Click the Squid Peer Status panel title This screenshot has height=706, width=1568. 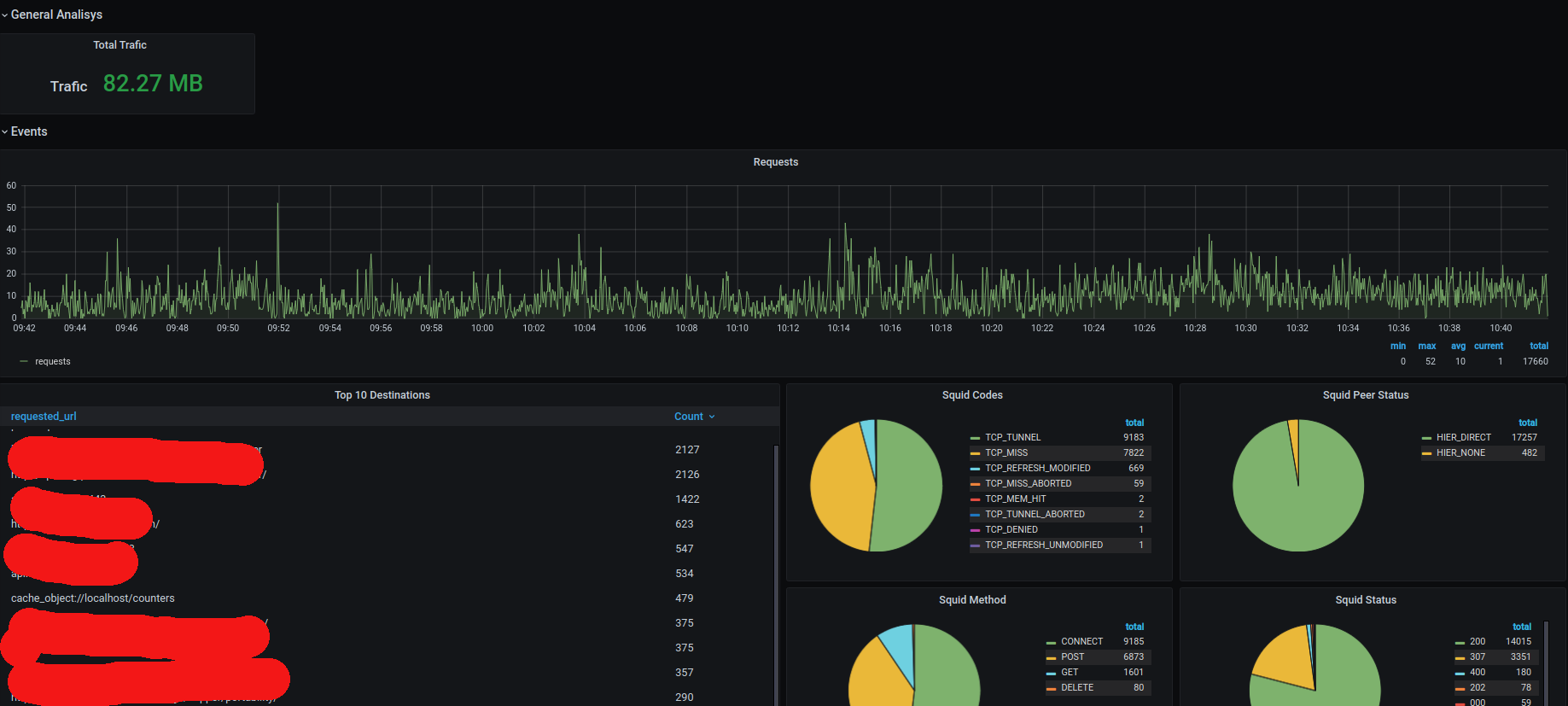tap(1366, 395)
